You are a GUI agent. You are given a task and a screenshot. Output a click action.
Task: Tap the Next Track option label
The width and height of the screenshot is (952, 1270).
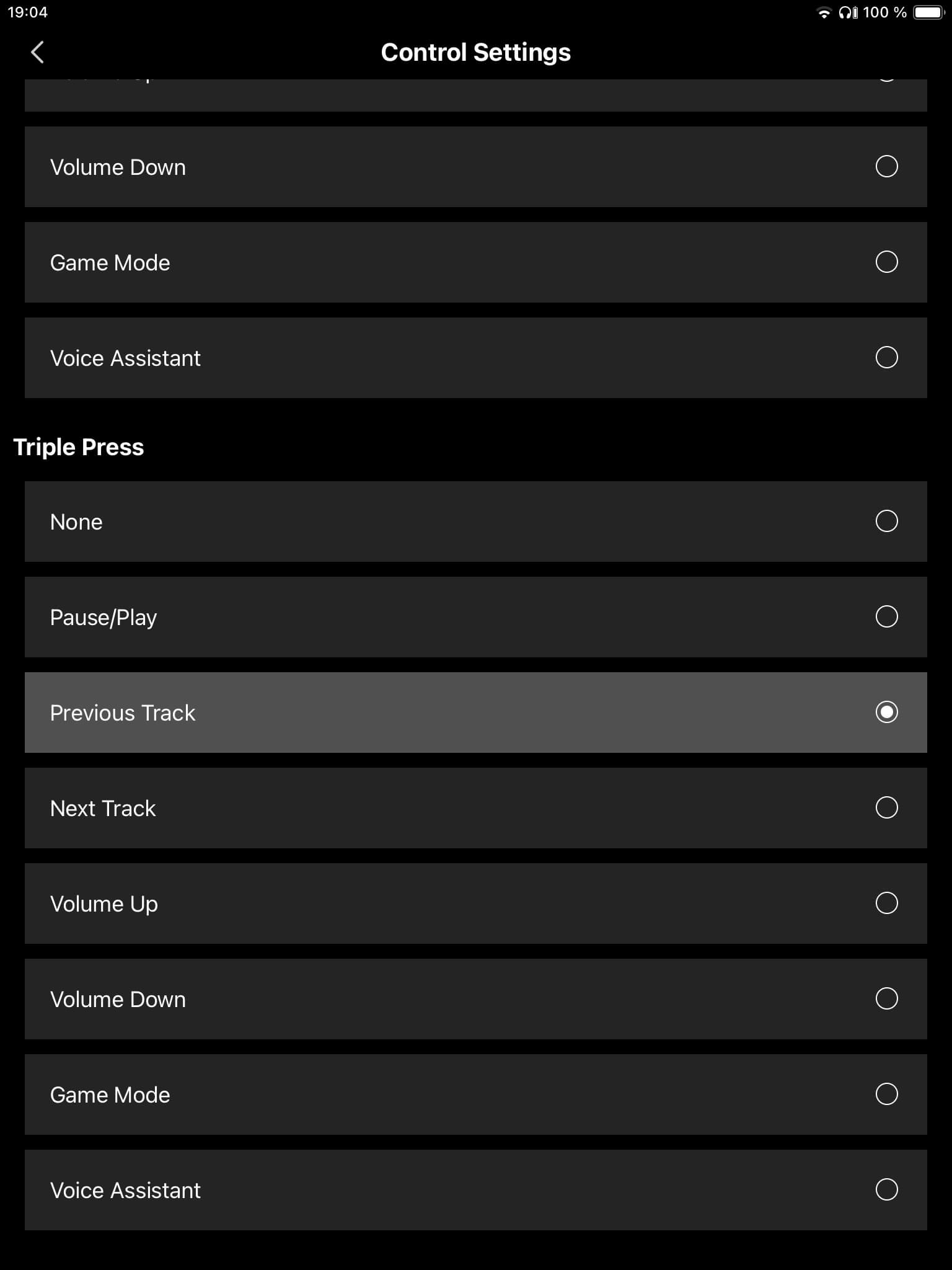pyautogui.click(x=103, y=809)
